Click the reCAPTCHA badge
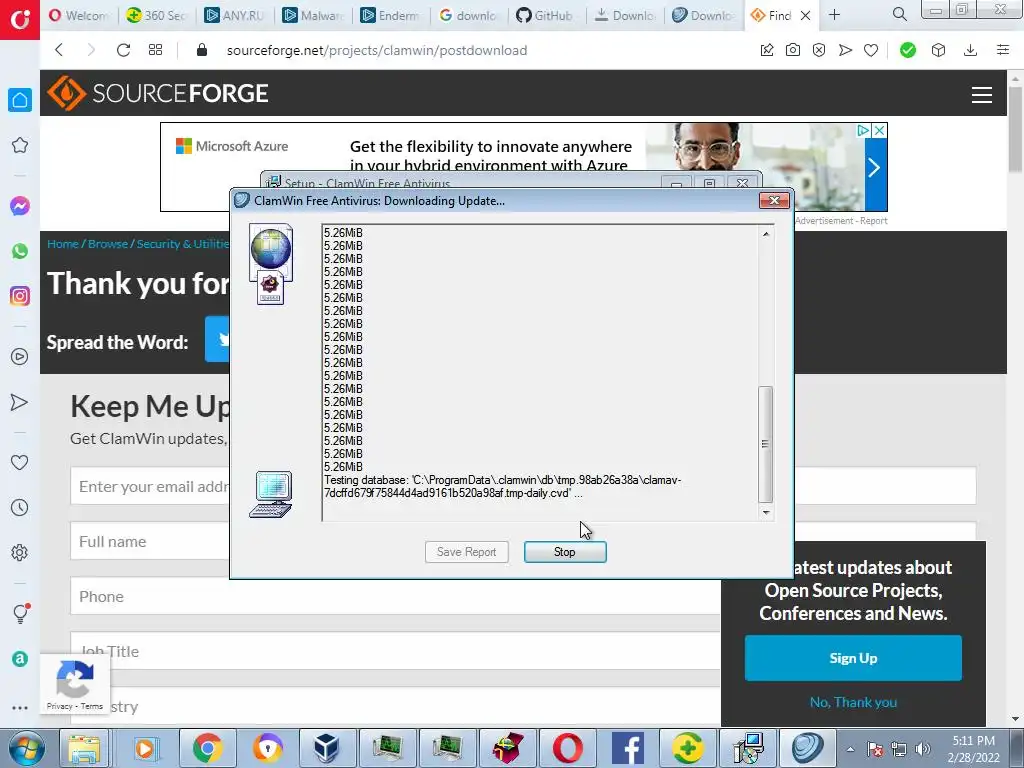 point(74,683)
